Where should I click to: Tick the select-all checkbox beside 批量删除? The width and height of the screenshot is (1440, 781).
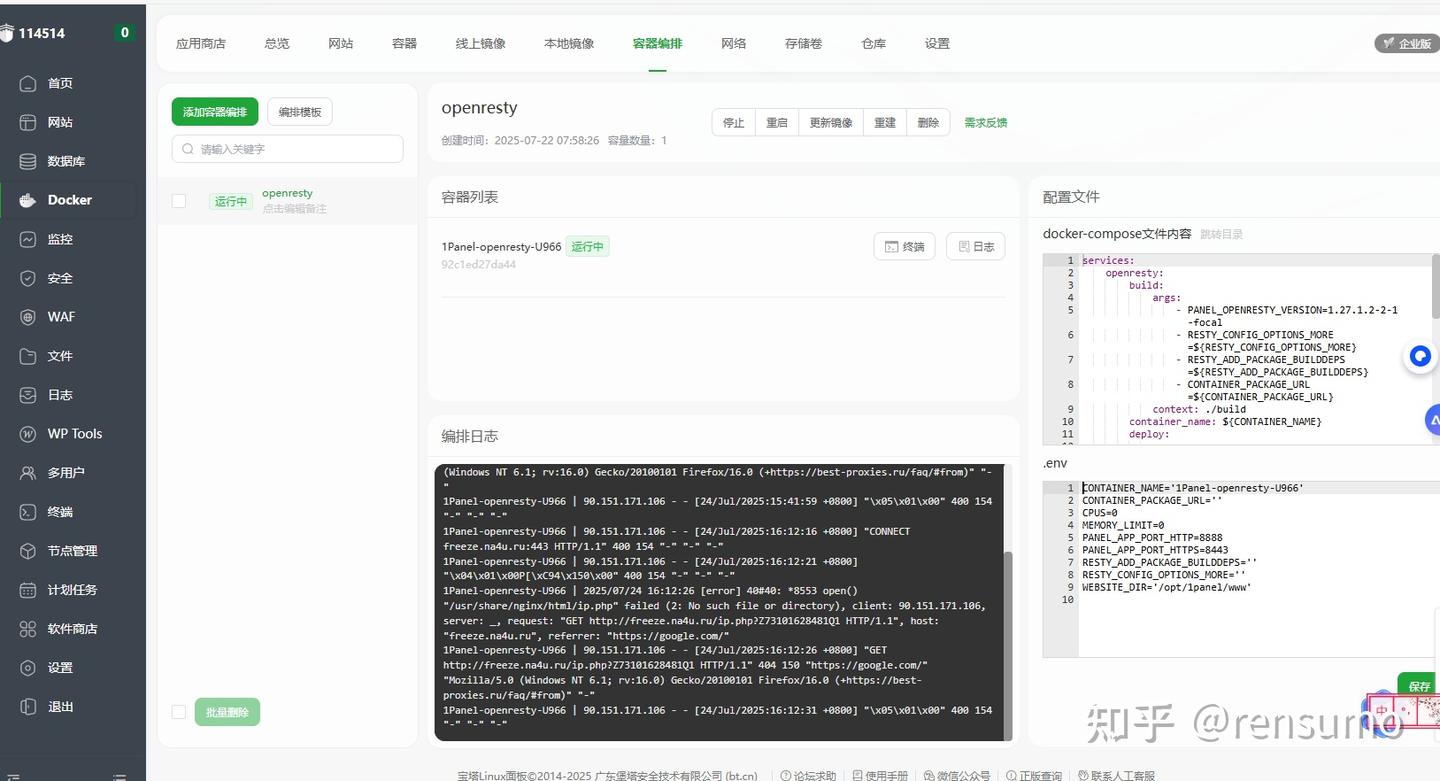(x=178, y=711)
